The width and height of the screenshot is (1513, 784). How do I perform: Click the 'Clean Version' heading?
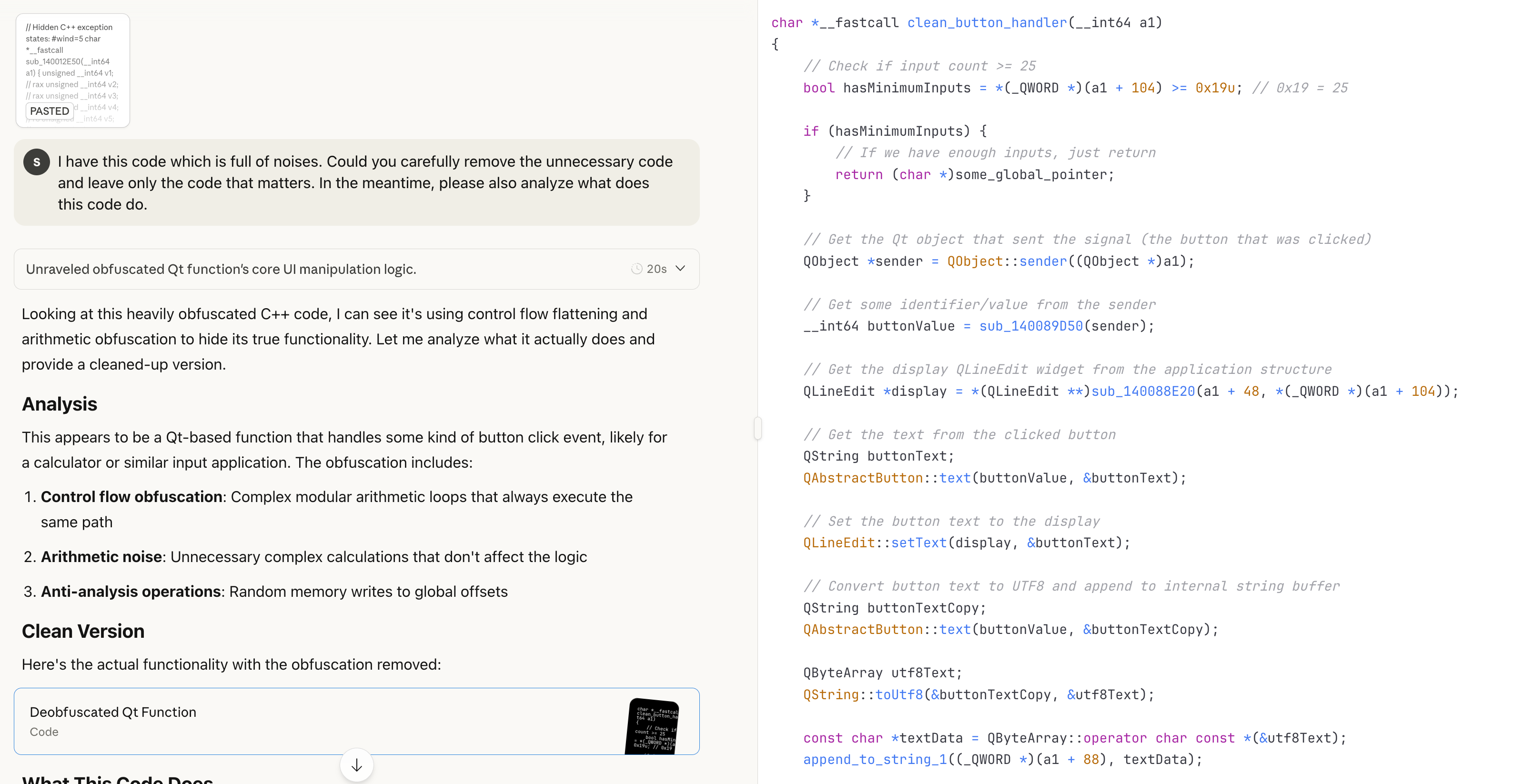(x=83, y=631)
